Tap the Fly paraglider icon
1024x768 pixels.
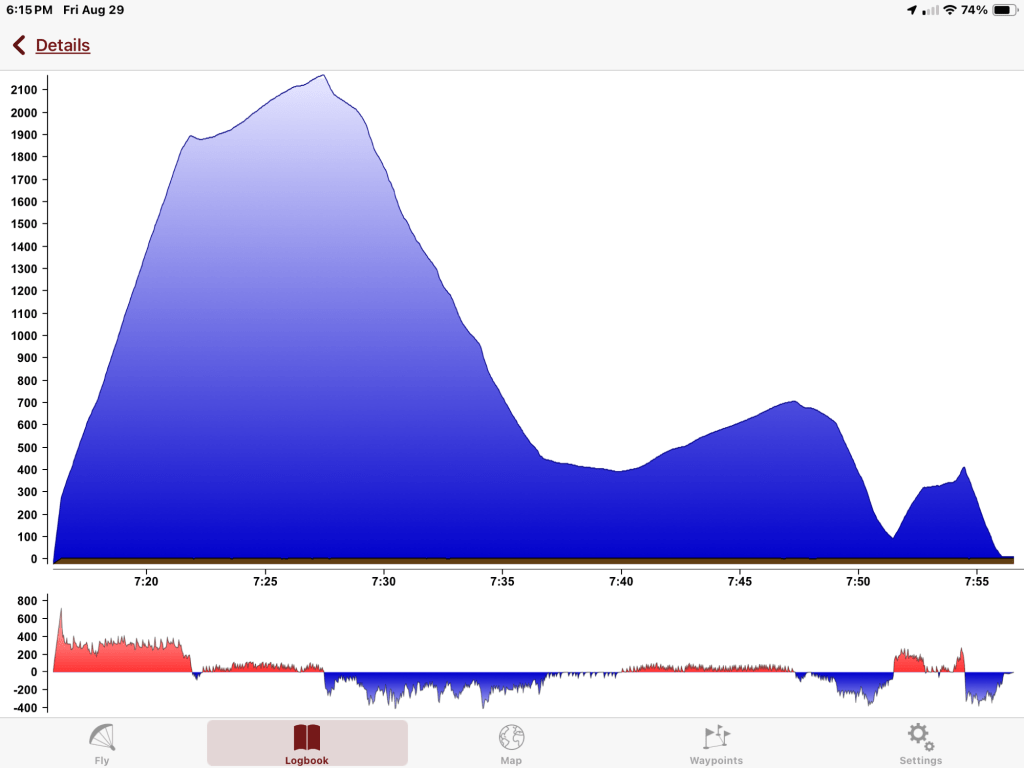102,737
